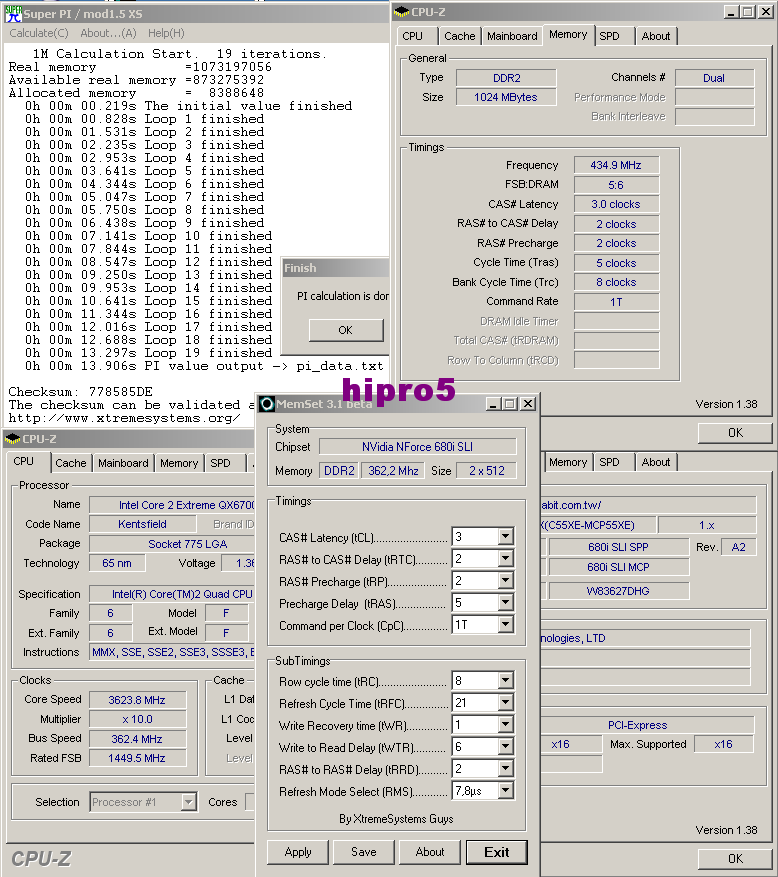778x877 pixels.
Task: Click OK in the bottom-right CPU-Z window
Action: pyautogui.click(x=735, y=859)
